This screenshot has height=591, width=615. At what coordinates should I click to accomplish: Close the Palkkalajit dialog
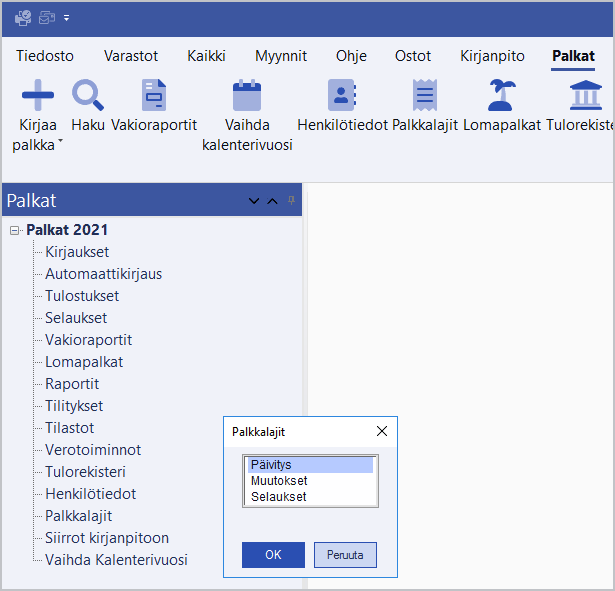(381, 432)
